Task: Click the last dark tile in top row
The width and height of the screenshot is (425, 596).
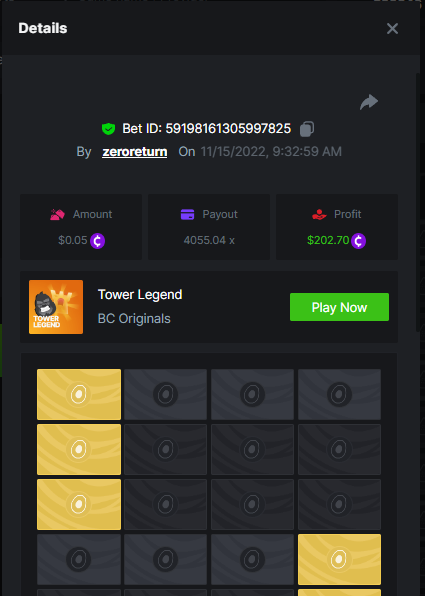Action: (339, 395)
